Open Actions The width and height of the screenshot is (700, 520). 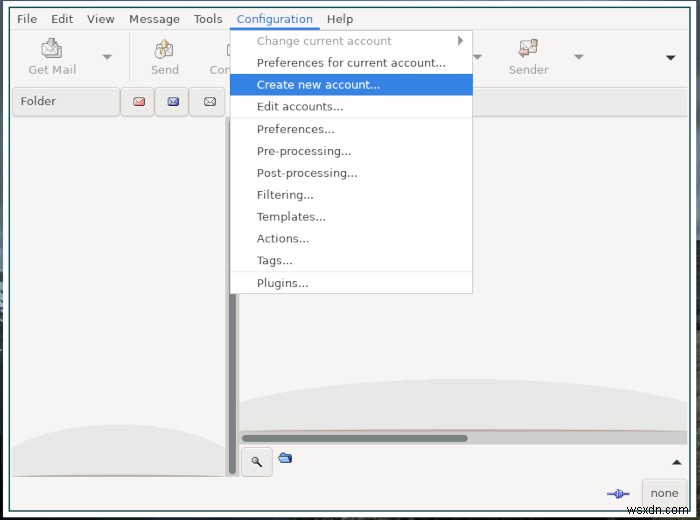(351, 239)
